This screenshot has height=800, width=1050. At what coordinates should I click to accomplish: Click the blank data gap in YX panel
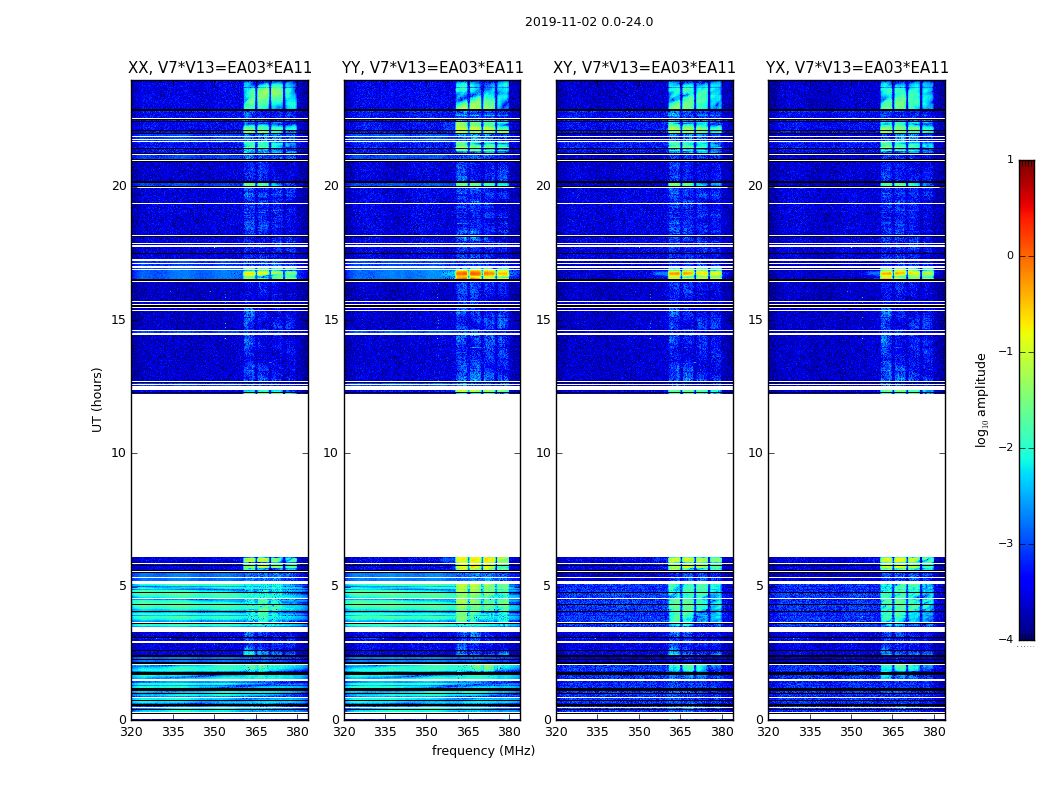(x=856, y=475)
